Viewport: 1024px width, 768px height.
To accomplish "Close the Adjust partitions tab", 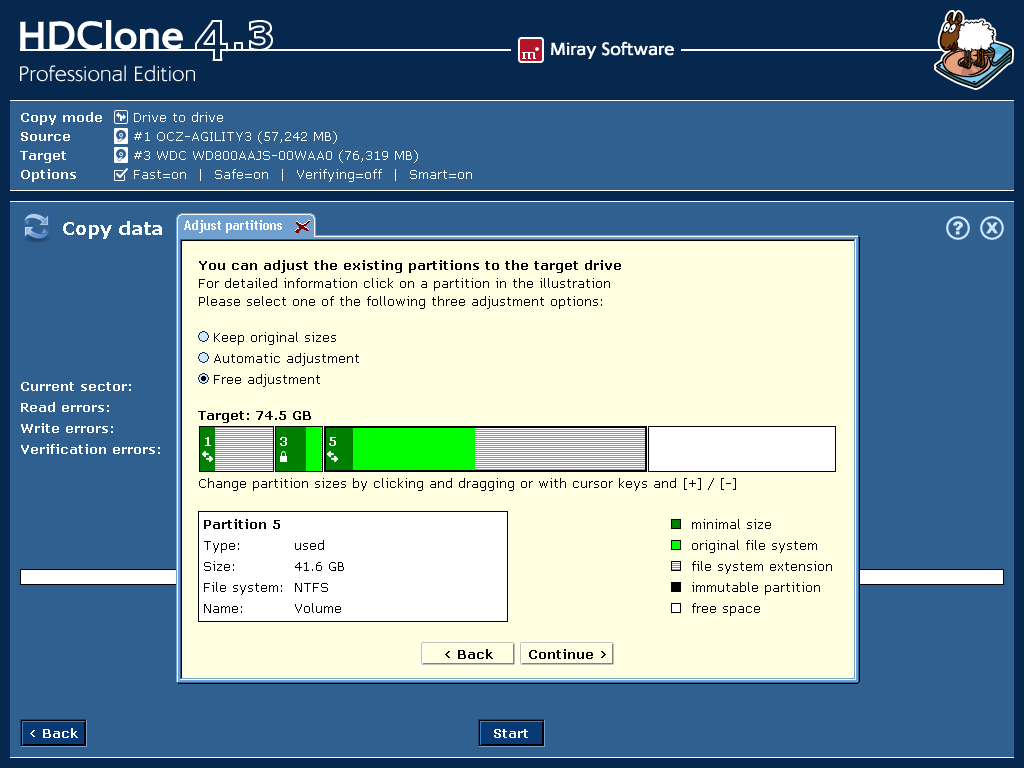I will (302, 227).
